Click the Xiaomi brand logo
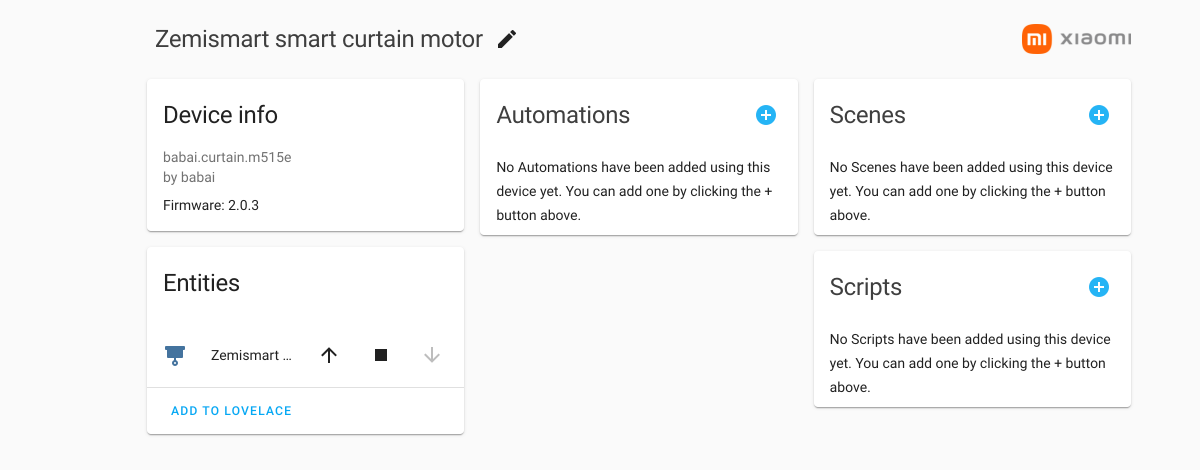 click(1077, 39)
